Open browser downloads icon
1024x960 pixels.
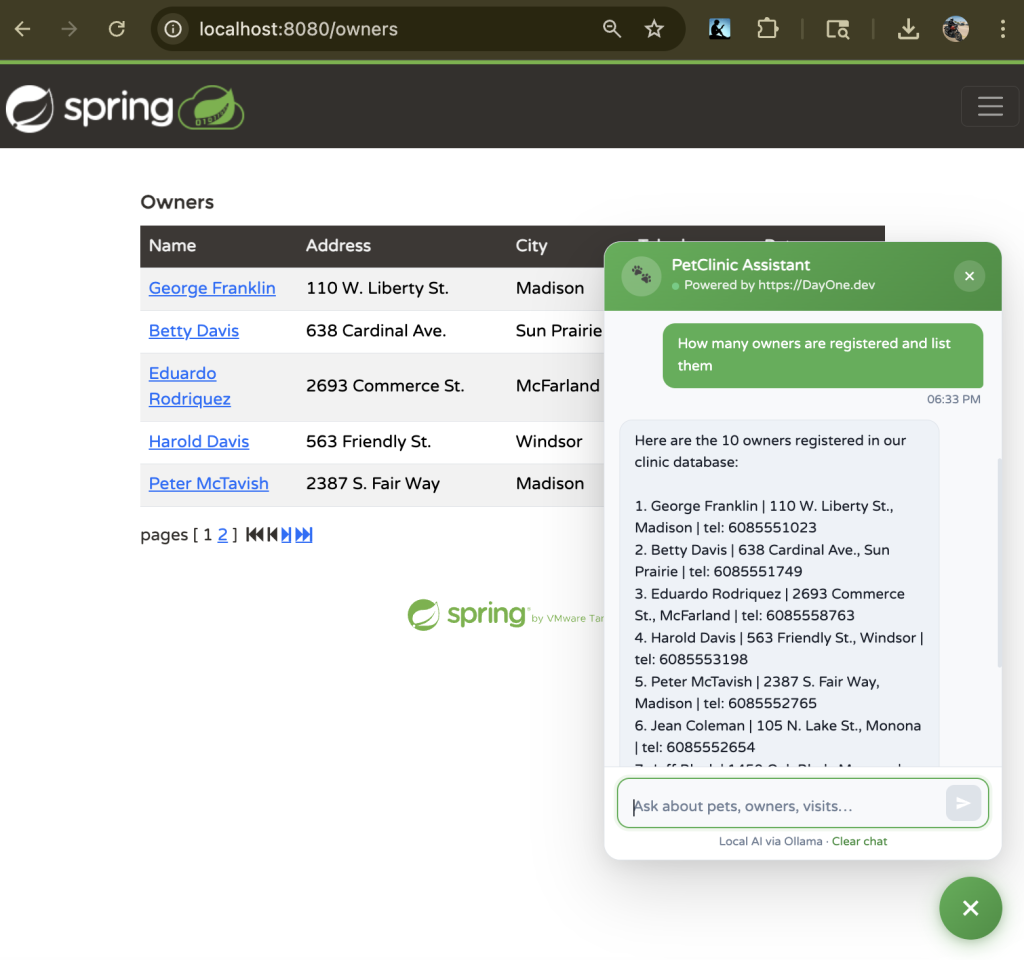[908, 29]
